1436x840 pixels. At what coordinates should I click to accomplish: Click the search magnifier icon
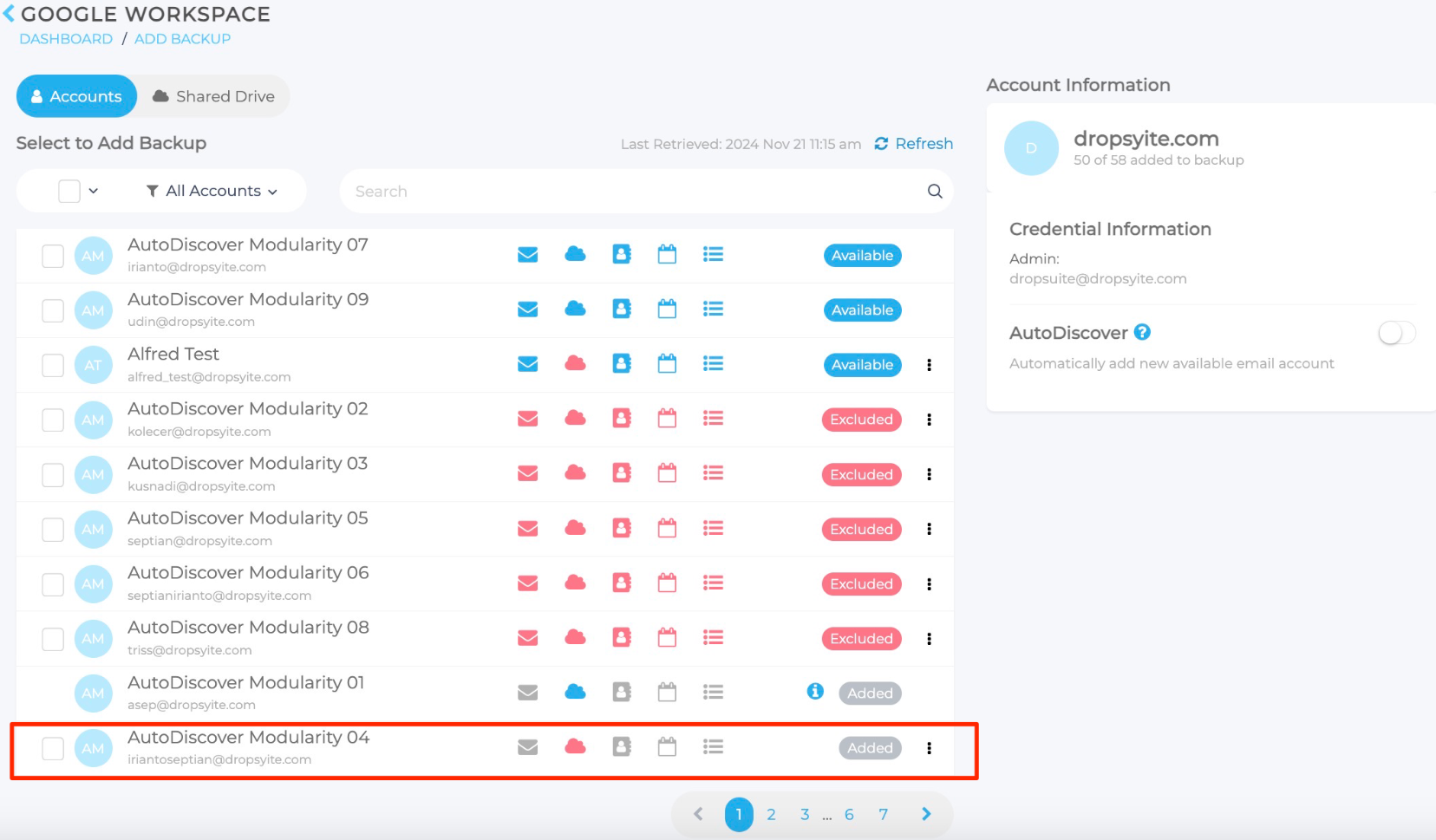tap(935, 192)
